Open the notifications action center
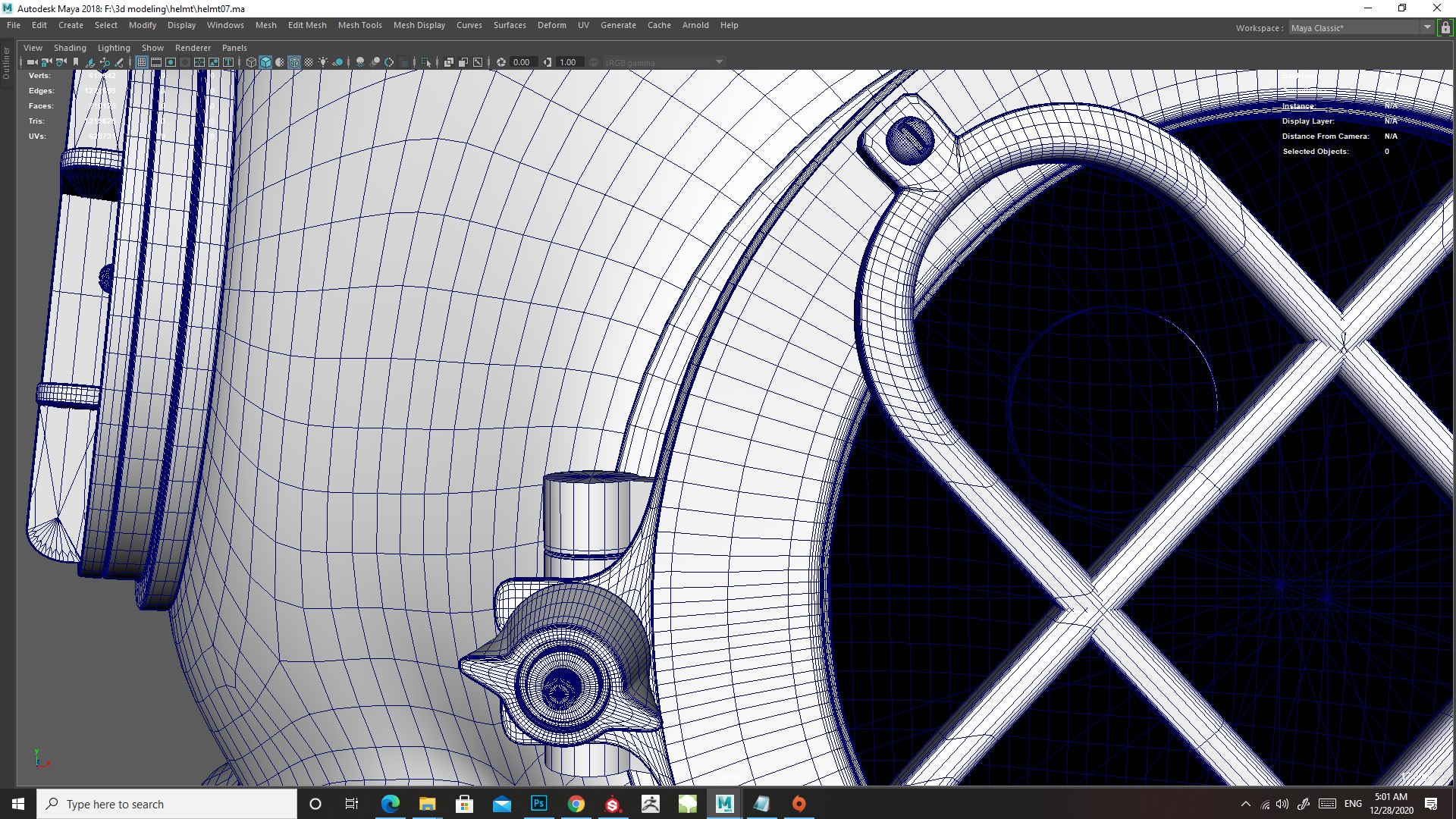Viewport: 1456px width, 819px height. 1432,804
